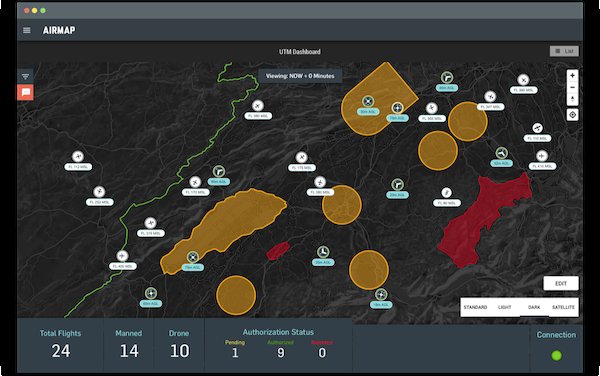Switch map style to STANDARD
This screenshot has width=600, height=376.
point(475,307)
